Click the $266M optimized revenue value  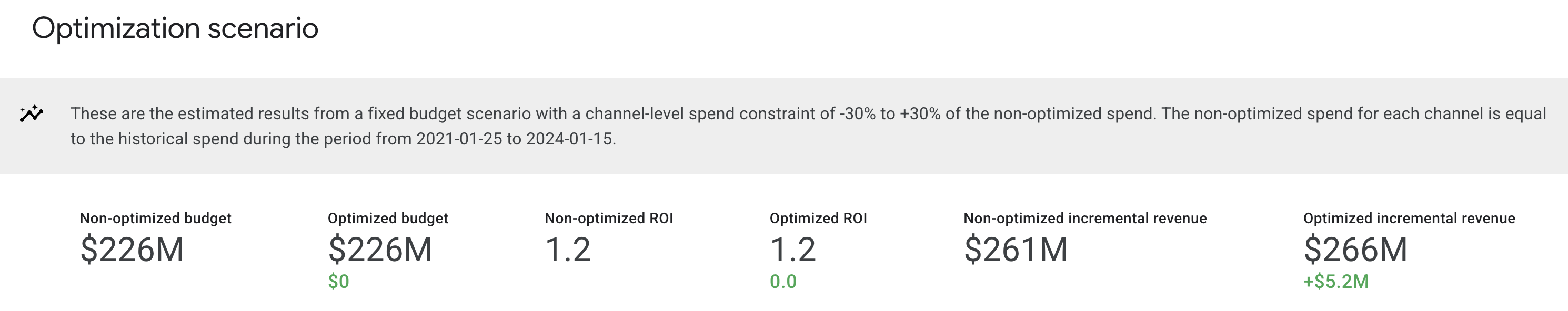1355,250
